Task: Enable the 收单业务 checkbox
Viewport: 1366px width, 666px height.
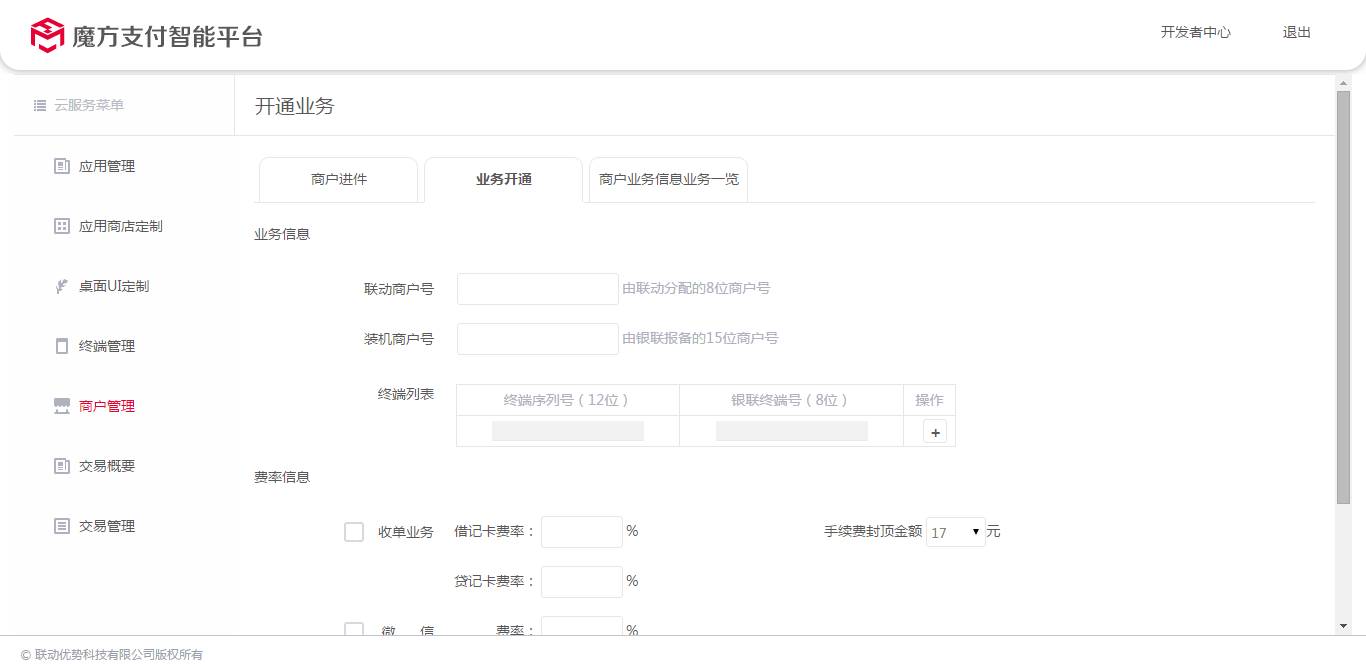Action: (x=354, y=532)
